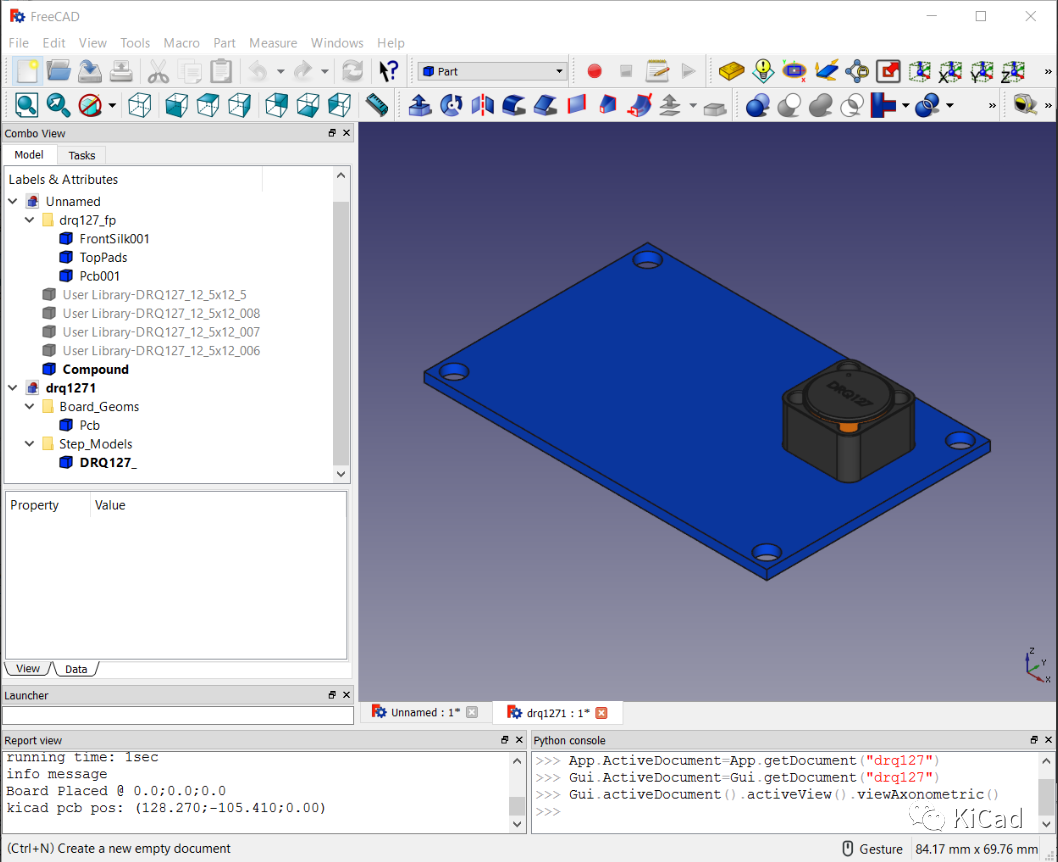This screenshot has height=862, width=1058.
Task: Click the Mirror shape icon
Action: (482, 105)
